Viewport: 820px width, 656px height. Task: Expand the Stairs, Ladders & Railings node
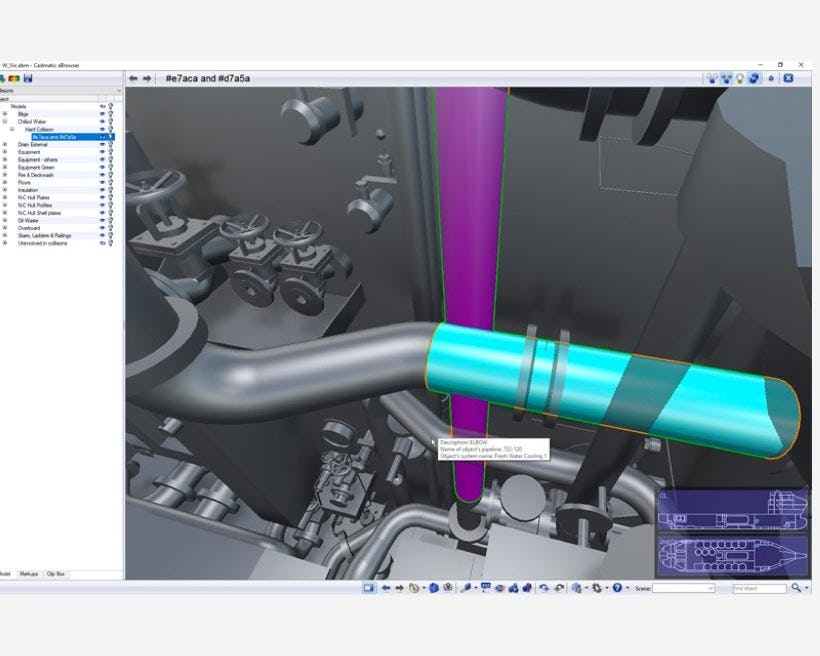tap(5, 235)
